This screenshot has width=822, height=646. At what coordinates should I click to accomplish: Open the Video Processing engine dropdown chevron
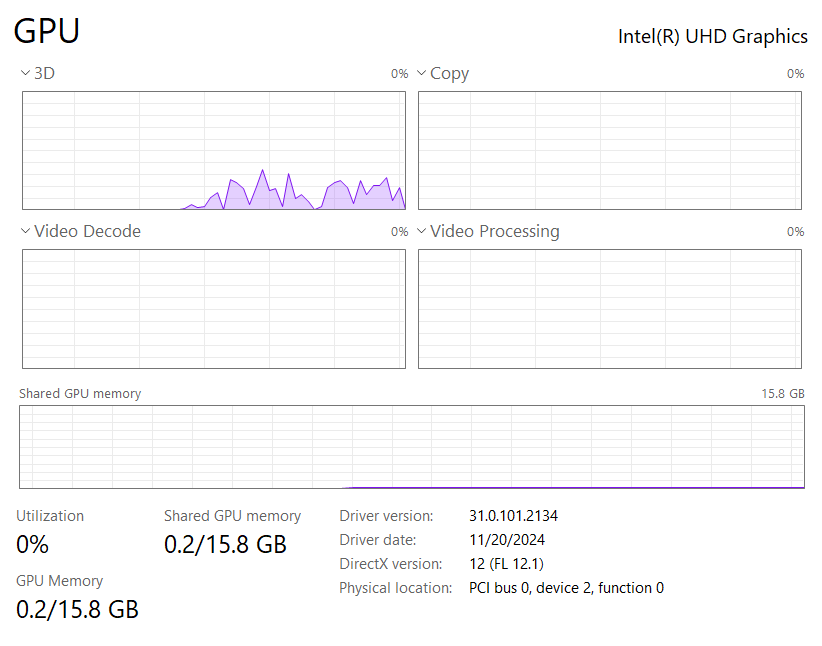tap(421, 231)
